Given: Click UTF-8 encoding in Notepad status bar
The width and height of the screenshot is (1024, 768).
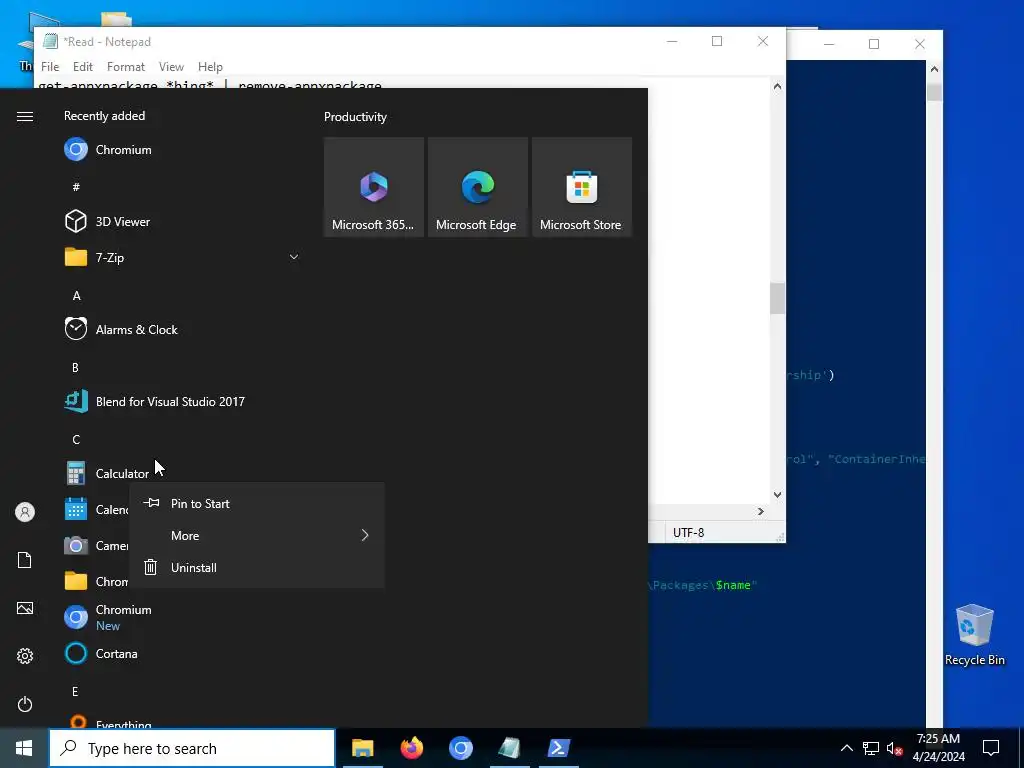Looking at the screenshot, I should coord(688,533).
